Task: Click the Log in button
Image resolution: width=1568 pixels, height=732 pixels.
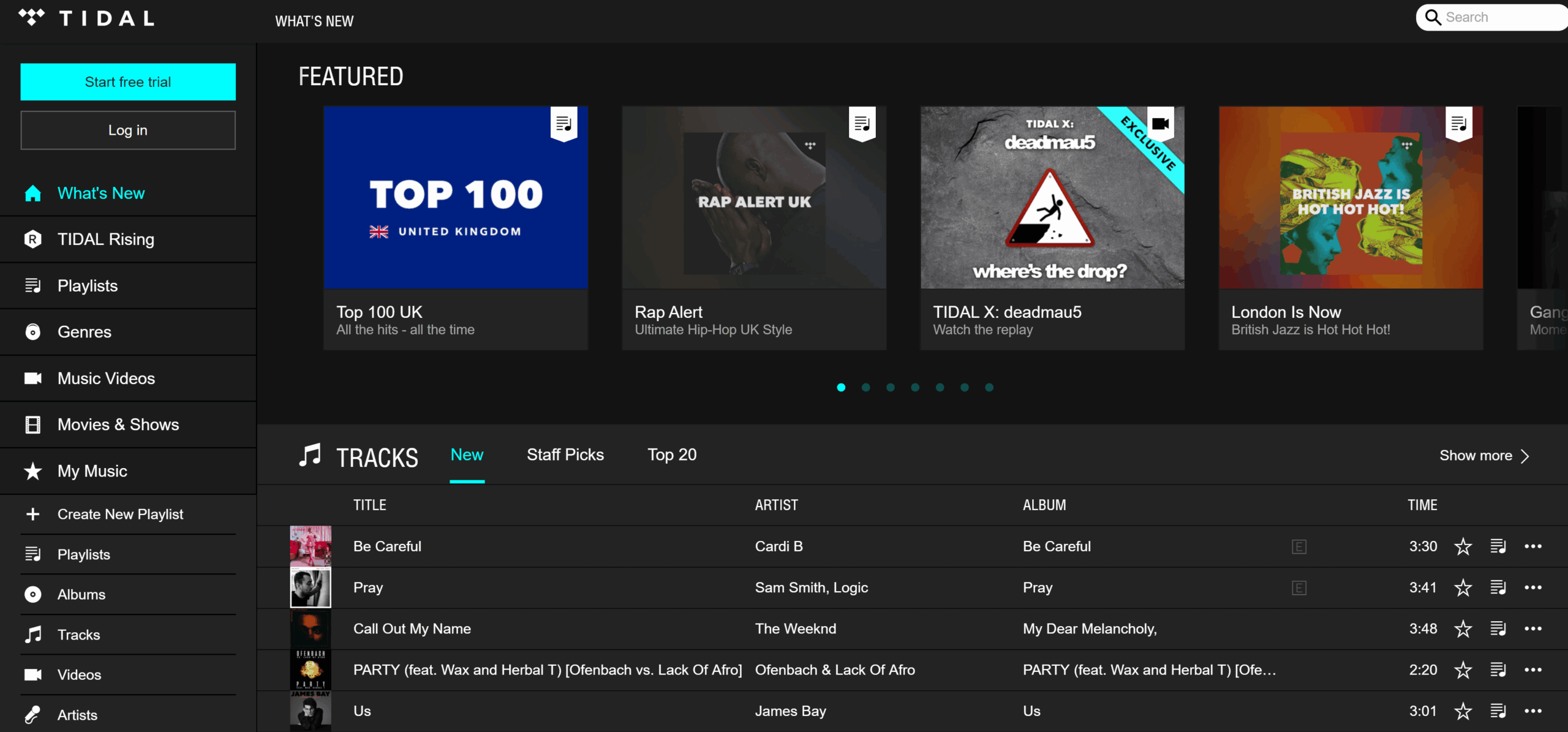Action: [128, 130]
